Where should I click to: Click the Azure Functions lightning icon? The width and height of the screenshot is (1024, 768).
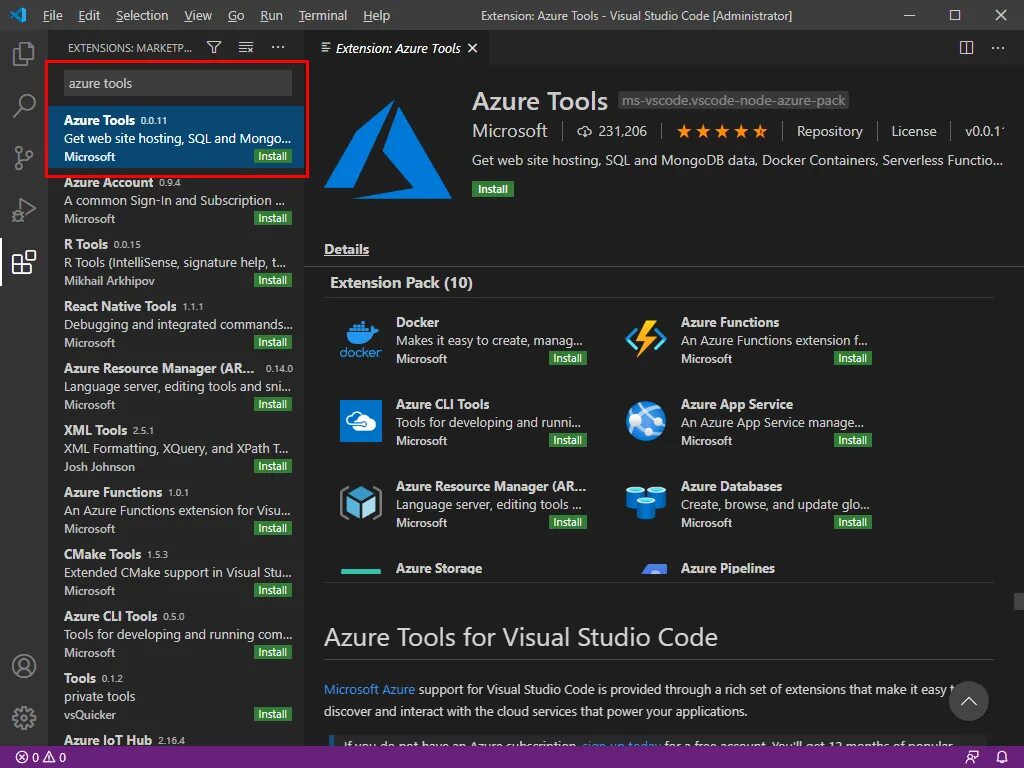pyautogui.click(x=645, y=340)
